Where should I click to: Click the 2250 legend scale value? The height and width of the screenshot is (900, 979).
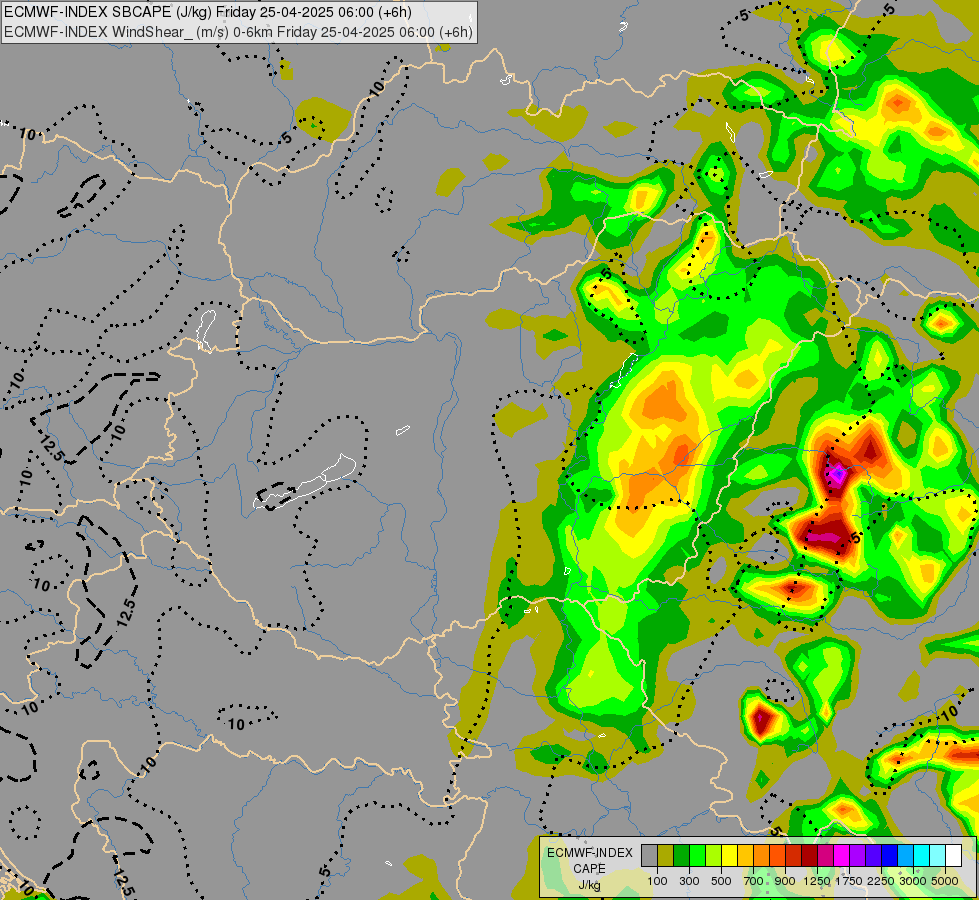point(881,881)
